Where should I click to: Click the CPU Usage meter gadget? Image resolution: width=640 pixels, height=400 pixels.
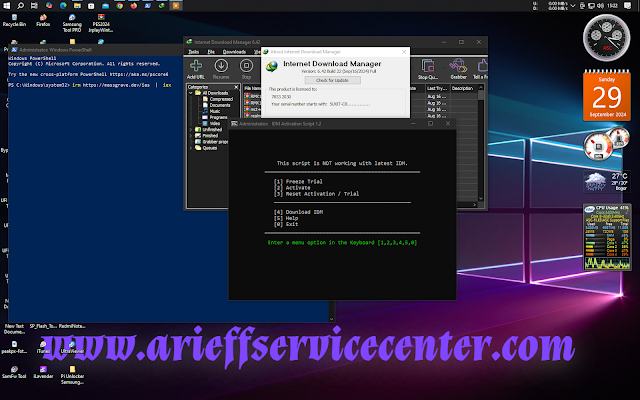click(607, 237)
